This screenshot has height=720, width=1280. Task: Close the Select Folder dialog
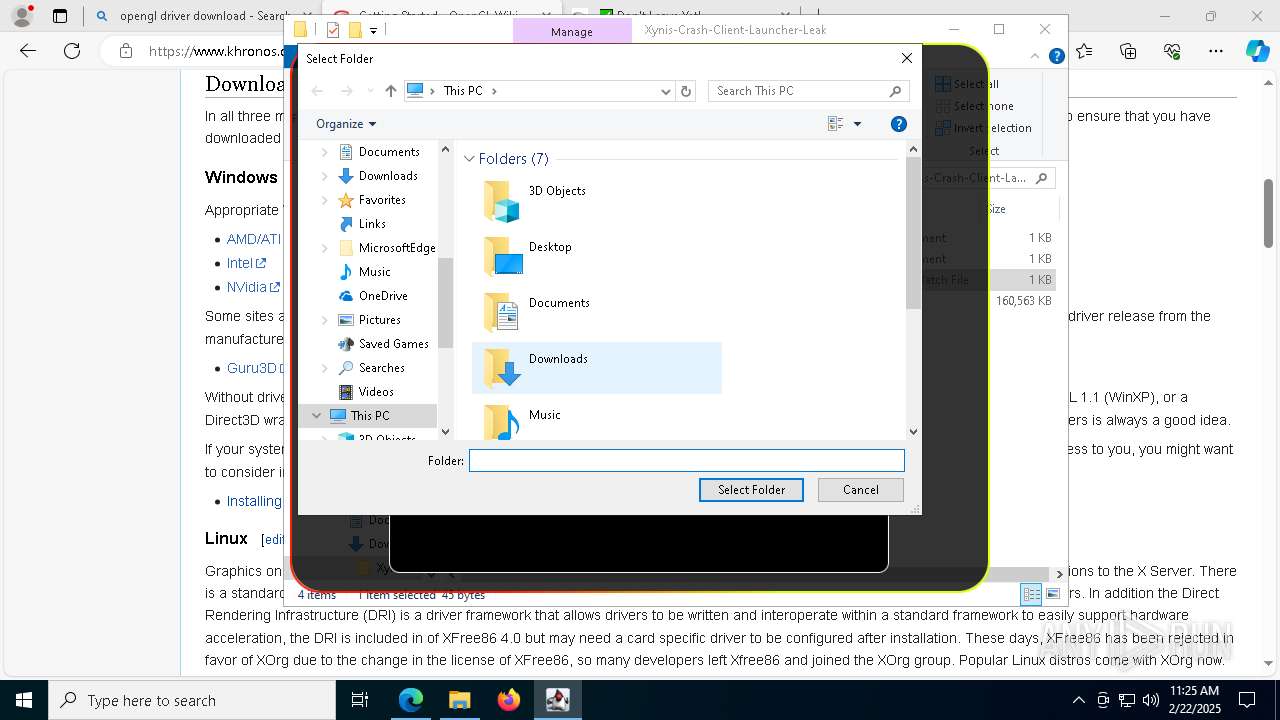tap(907, 58)
